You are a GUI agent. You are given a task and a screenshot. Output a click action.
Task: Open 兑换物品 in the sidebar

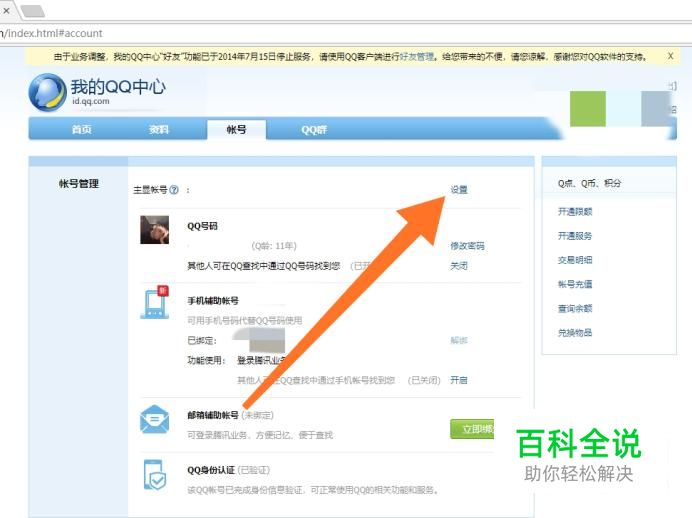575,333
